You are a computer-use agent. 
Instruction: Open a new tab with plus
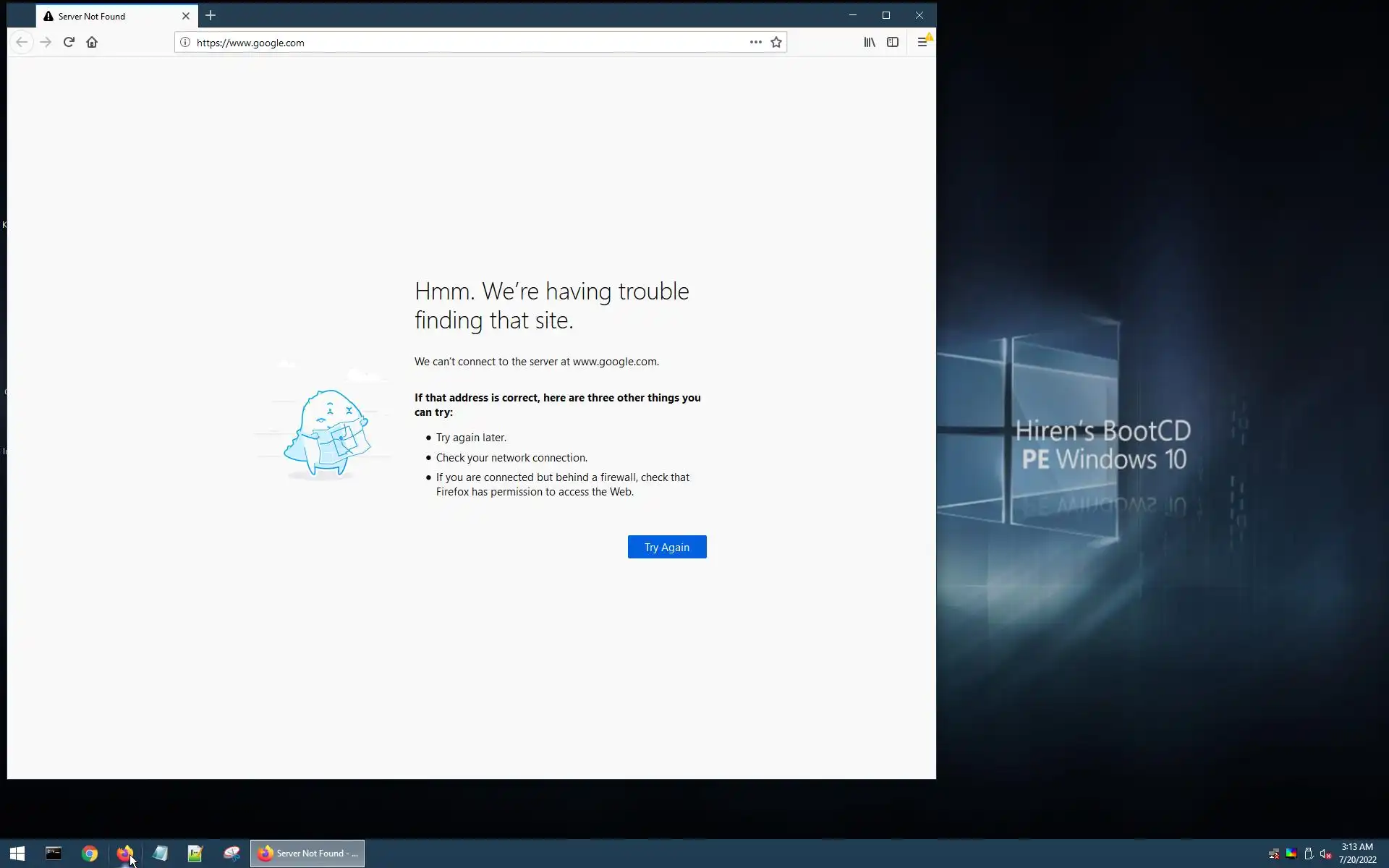point(211,15)
